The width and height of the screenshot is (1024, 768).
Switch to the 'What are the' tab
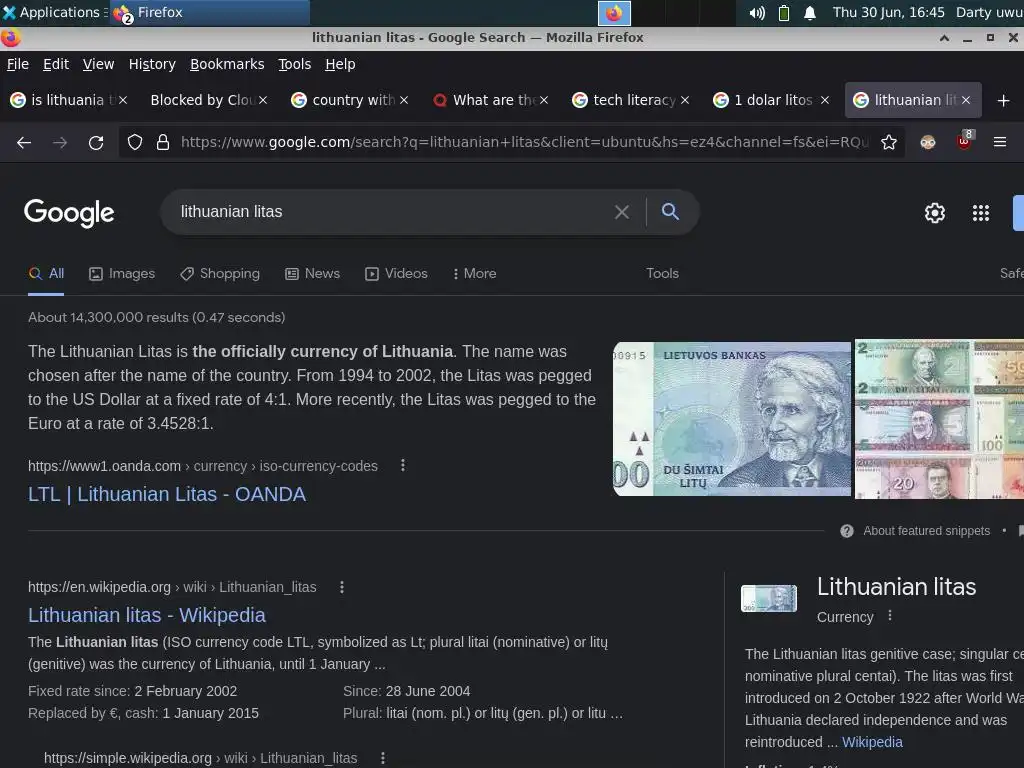(490, 100)
